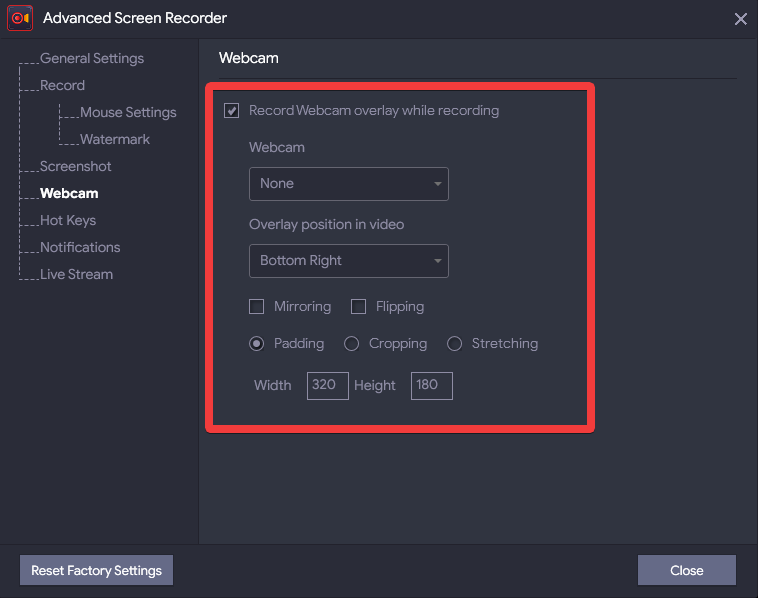Open the Overlay position dropdown
Image resolution: width=758 pixels, height=598 pixels.
[349, 261]
